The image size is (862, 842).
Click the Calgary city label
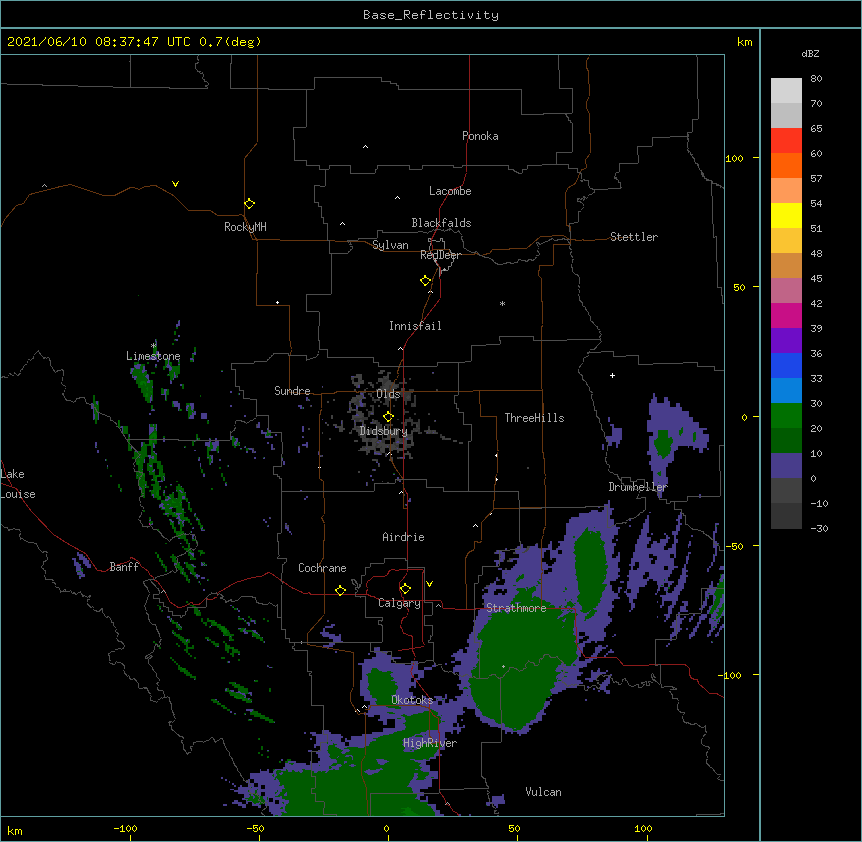coord(399,603)
